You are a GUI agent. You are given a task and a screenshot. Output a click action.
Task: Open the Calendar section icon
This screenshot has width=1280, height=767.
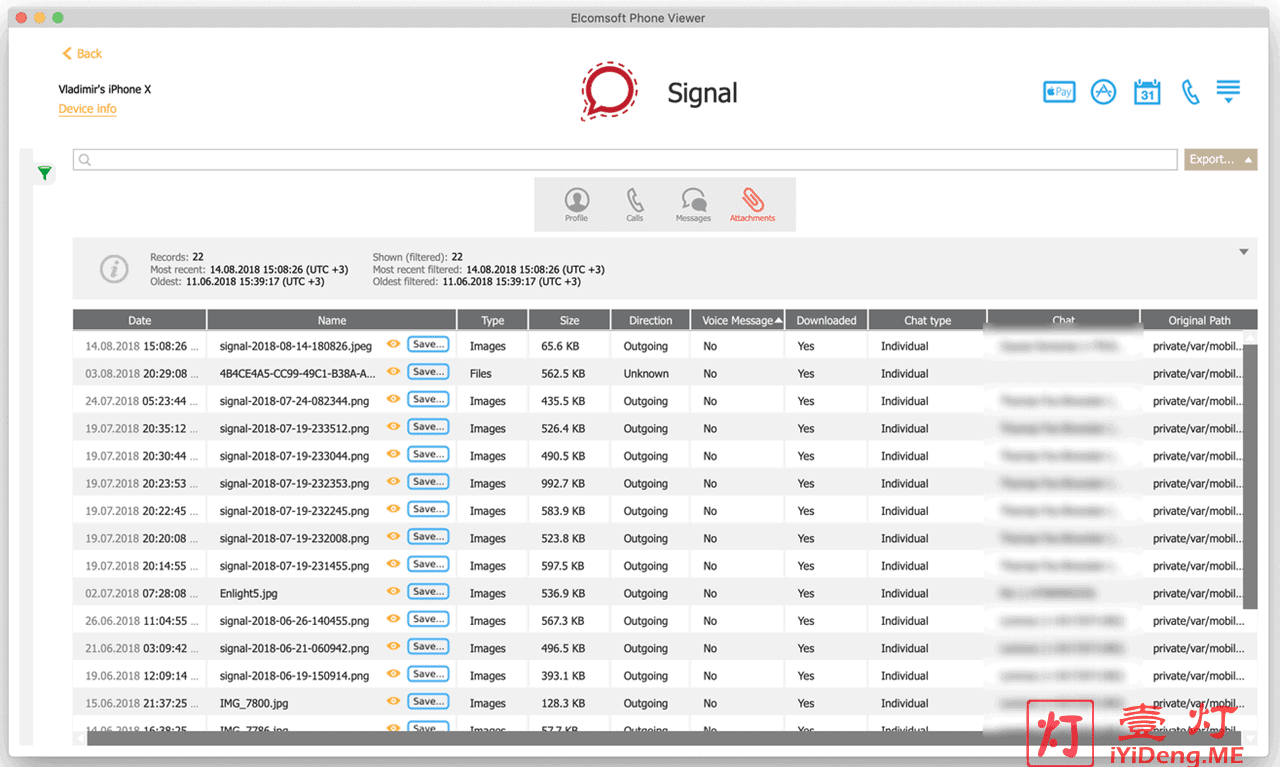click(x=1147, y=92)
